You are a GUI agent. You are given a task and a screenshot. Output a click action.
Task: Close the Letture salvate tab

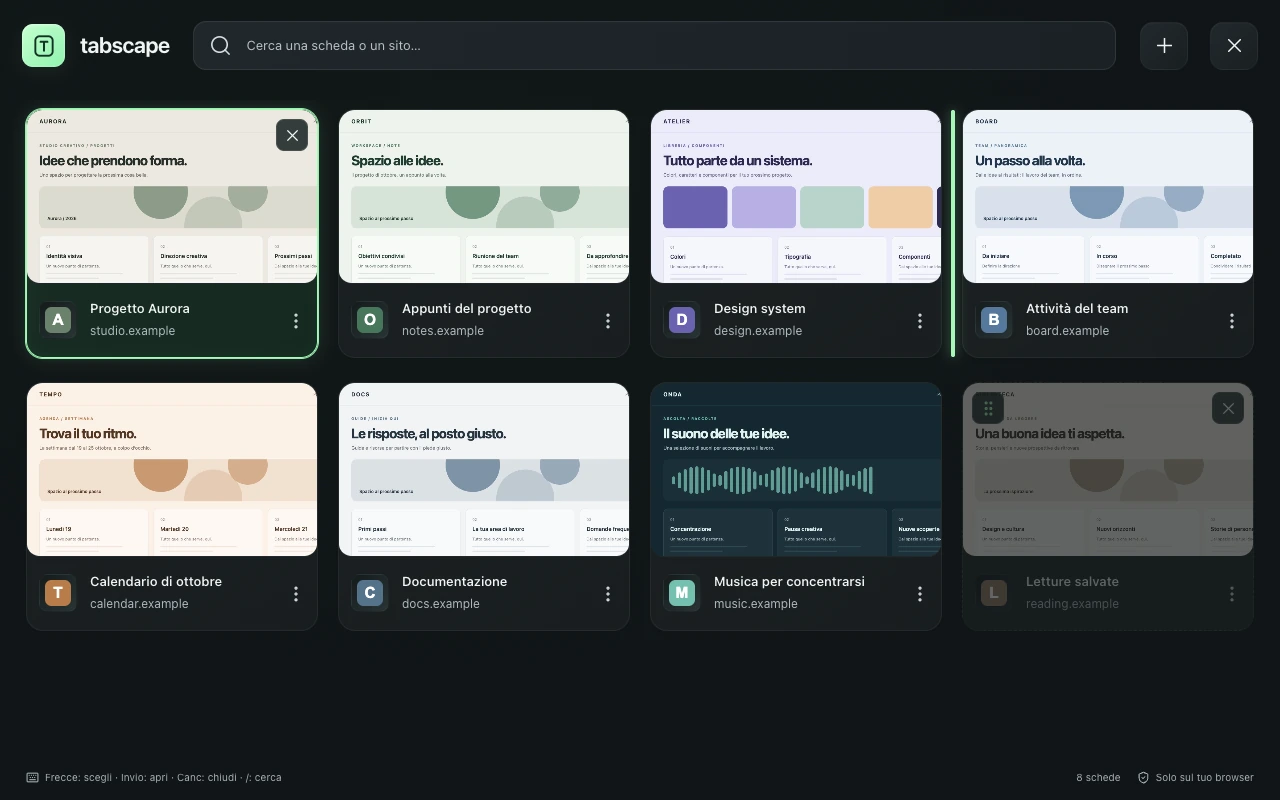coord(1228,408)
